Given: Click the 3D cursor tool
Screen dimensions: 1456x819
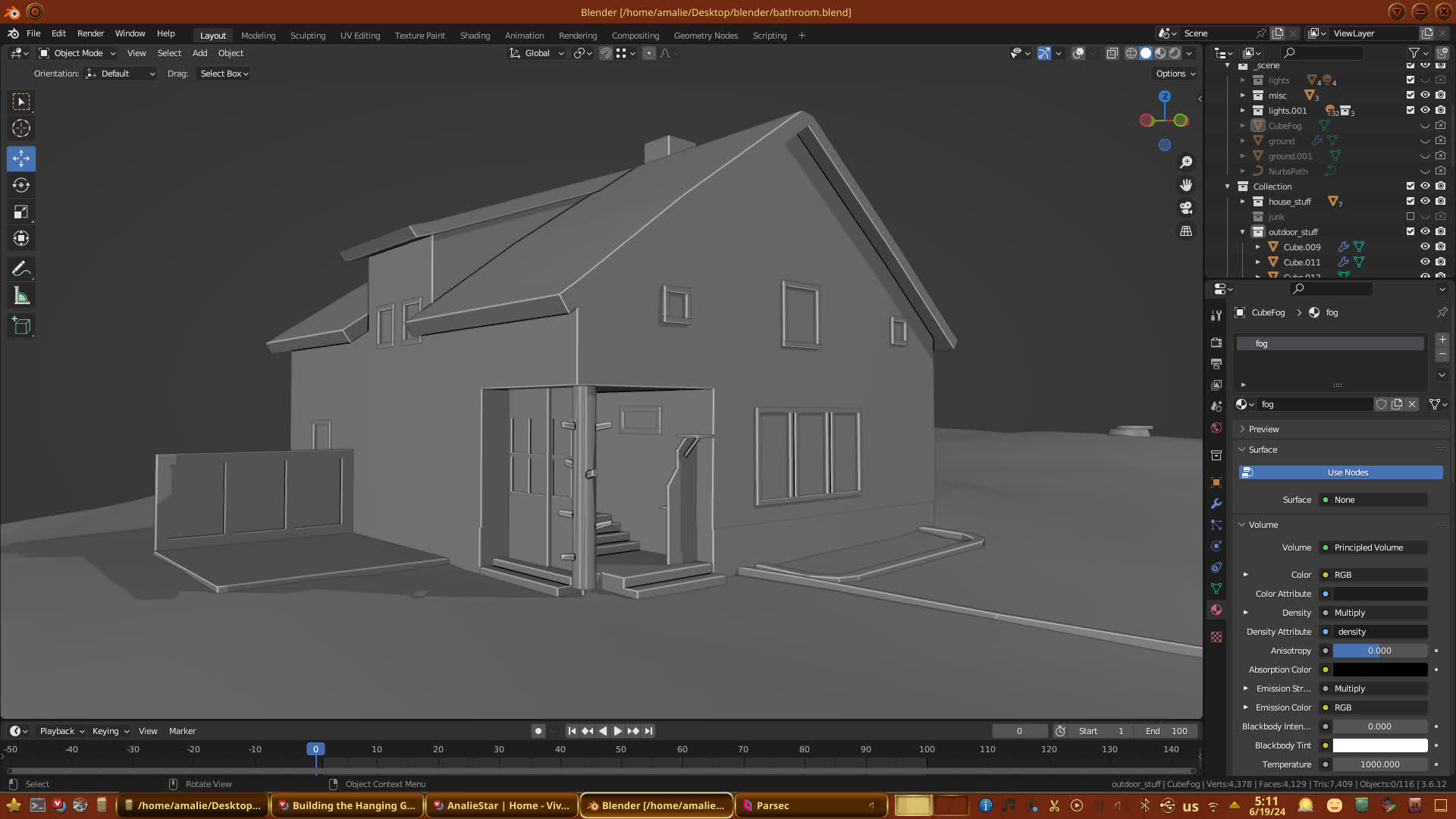Looking at the screenshot, I should (x=21, y=128).
